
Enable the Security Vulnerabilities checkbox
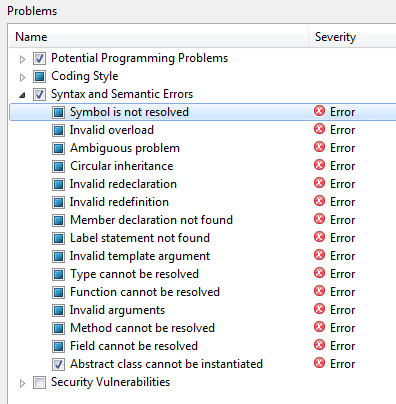tap(39, 382)
